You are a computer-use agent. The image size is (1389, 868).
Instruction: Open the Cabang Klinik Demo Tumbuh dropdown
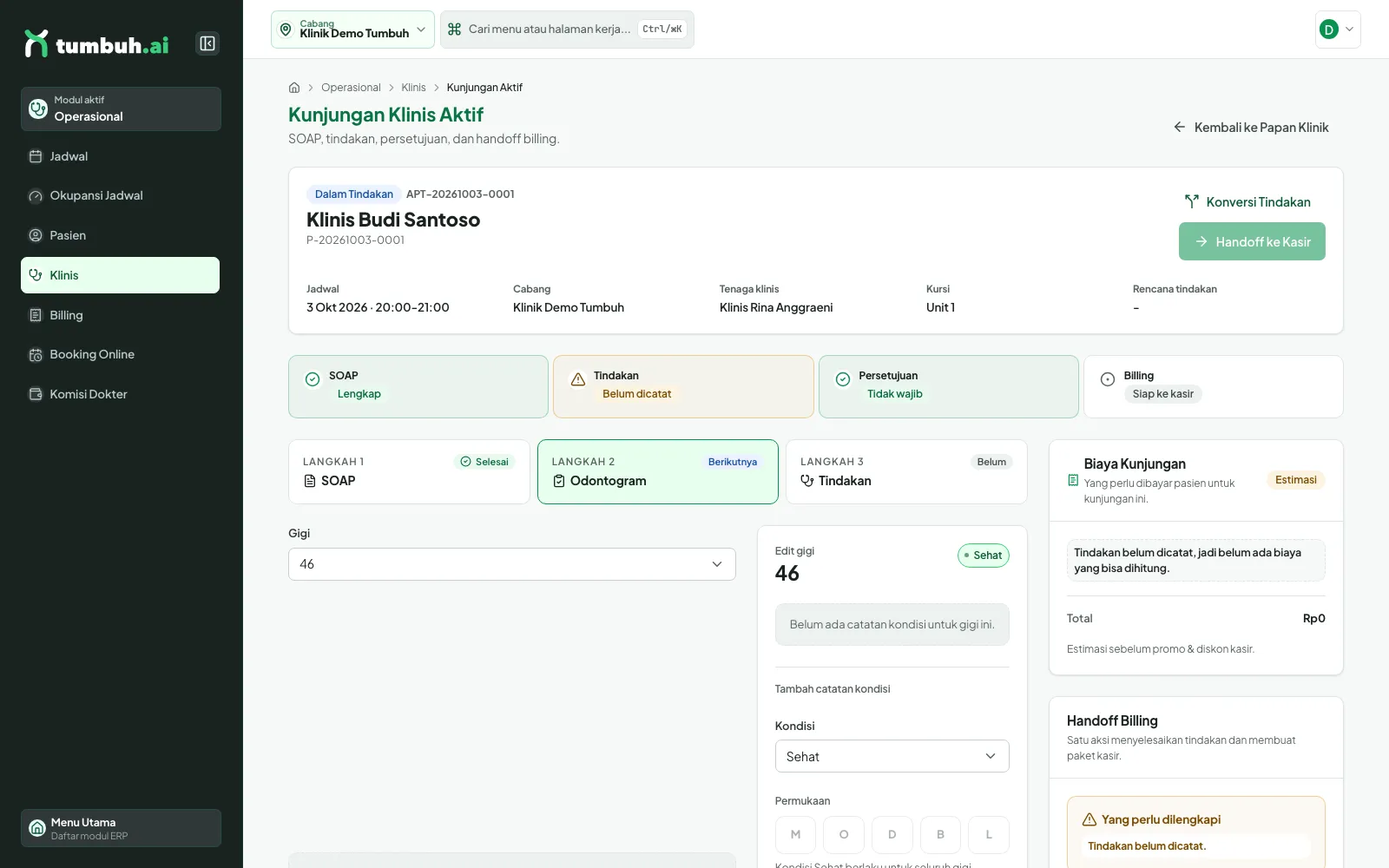[352, 30]
